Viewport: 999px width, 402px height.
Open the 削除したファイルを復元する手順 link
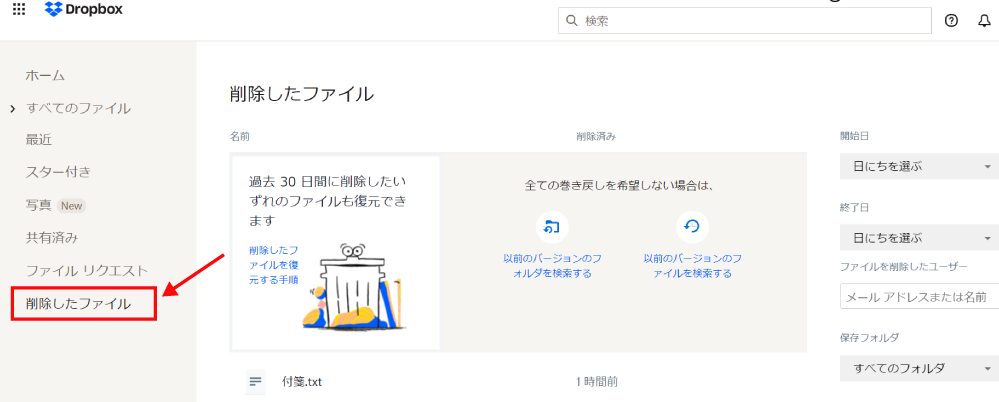pos(273,265)
